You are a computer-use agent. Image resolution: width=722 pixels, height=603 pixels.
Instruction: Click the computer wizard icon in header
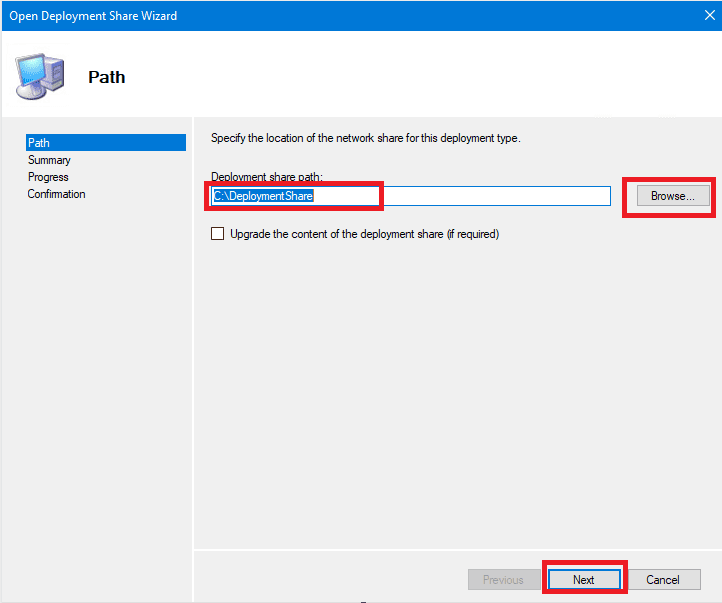coord(40,76)
